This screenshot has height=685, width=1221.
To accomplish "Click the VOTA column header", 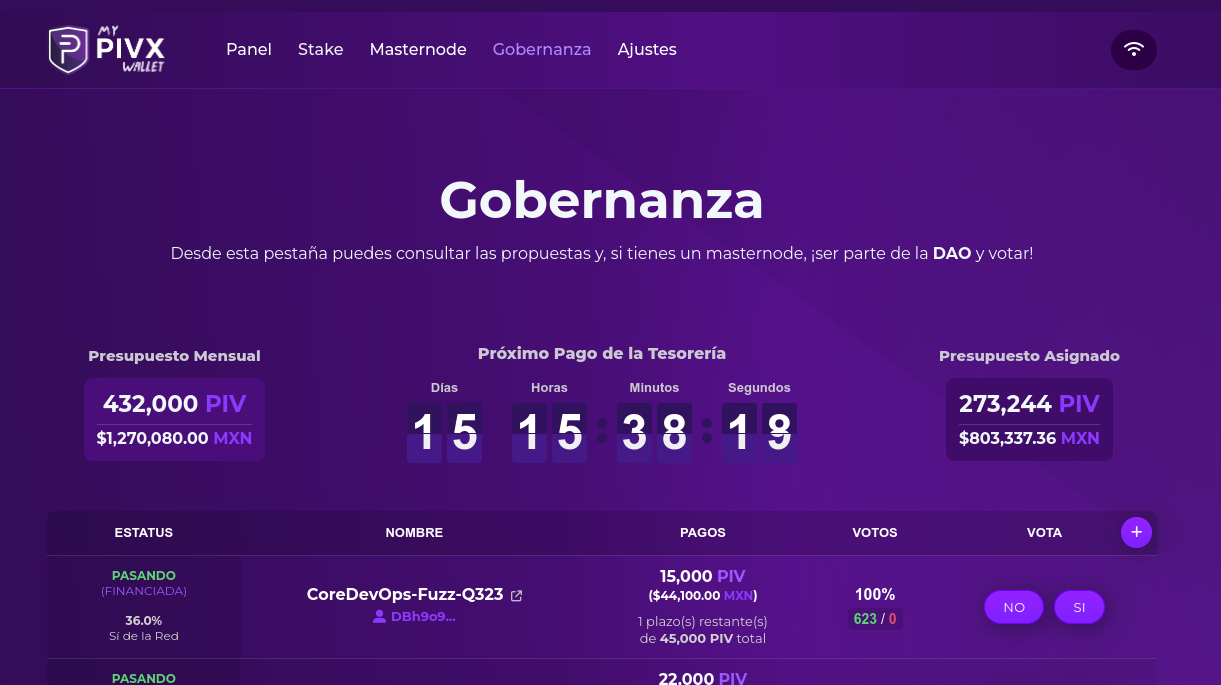I will tap(1044, 533).
